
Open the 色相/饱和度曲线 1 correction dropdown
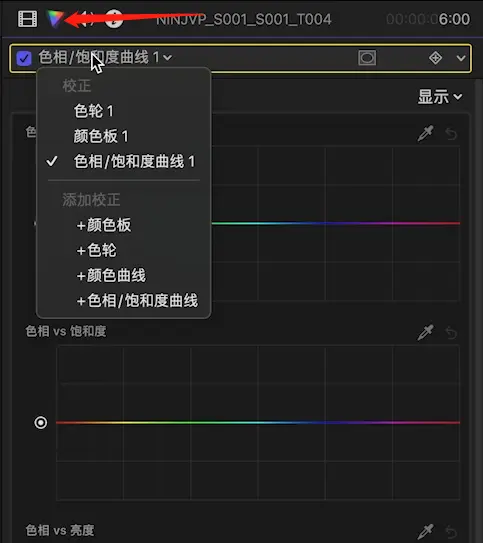click(x=105, y=57)
